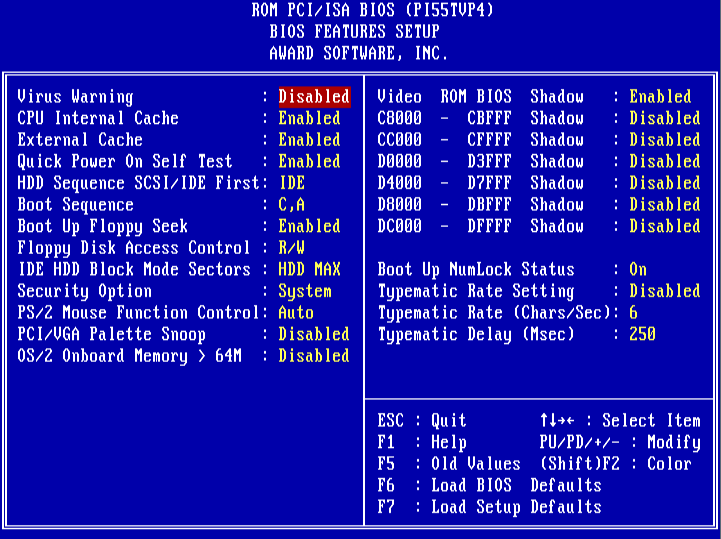
Task: Click the Typematic Delay (Msec) label
Action: (x=476, y=335)
